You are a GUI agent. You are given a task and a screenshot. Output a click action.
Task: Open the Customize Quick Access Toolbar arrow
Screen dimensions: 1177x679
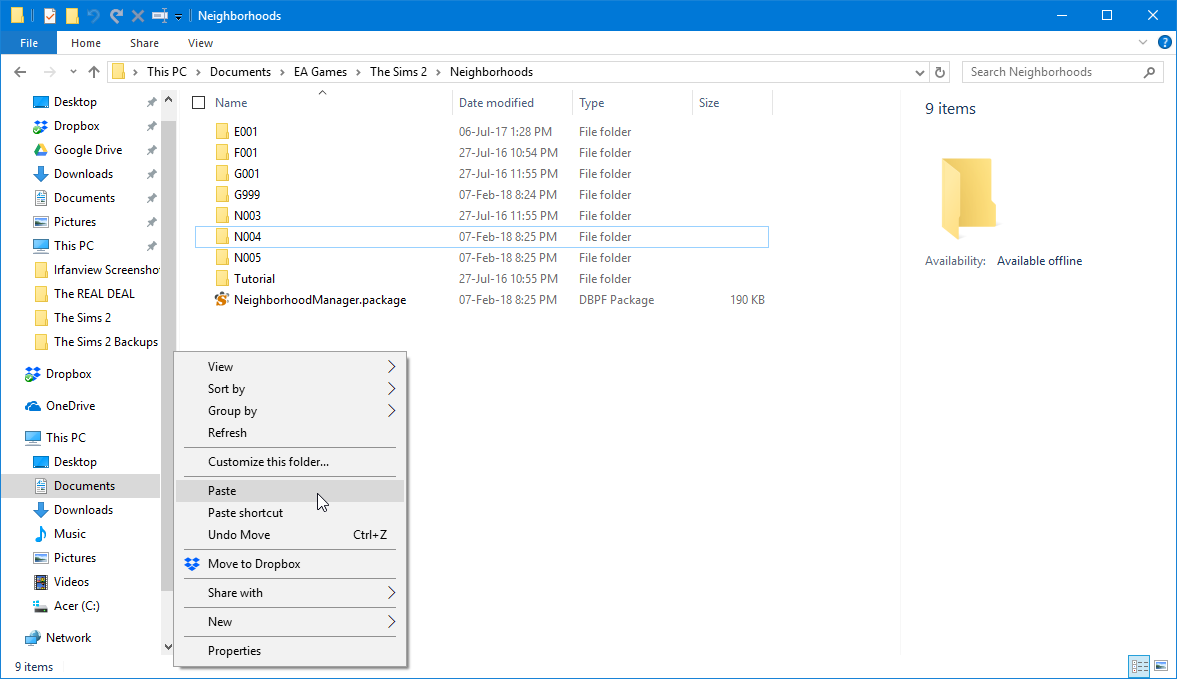(179, 17)
